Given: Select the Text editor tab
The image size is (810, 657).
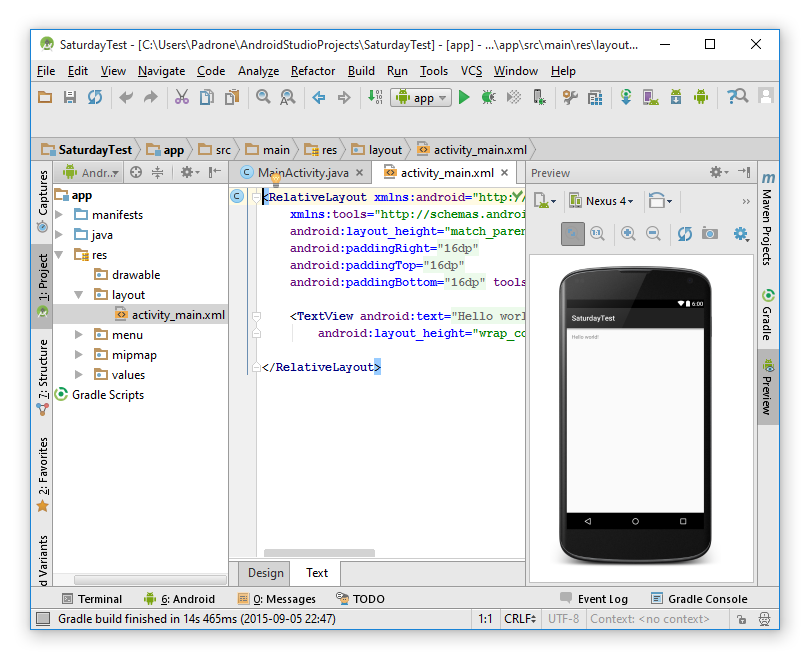Looking at the screenshot, I should (317, 573).
